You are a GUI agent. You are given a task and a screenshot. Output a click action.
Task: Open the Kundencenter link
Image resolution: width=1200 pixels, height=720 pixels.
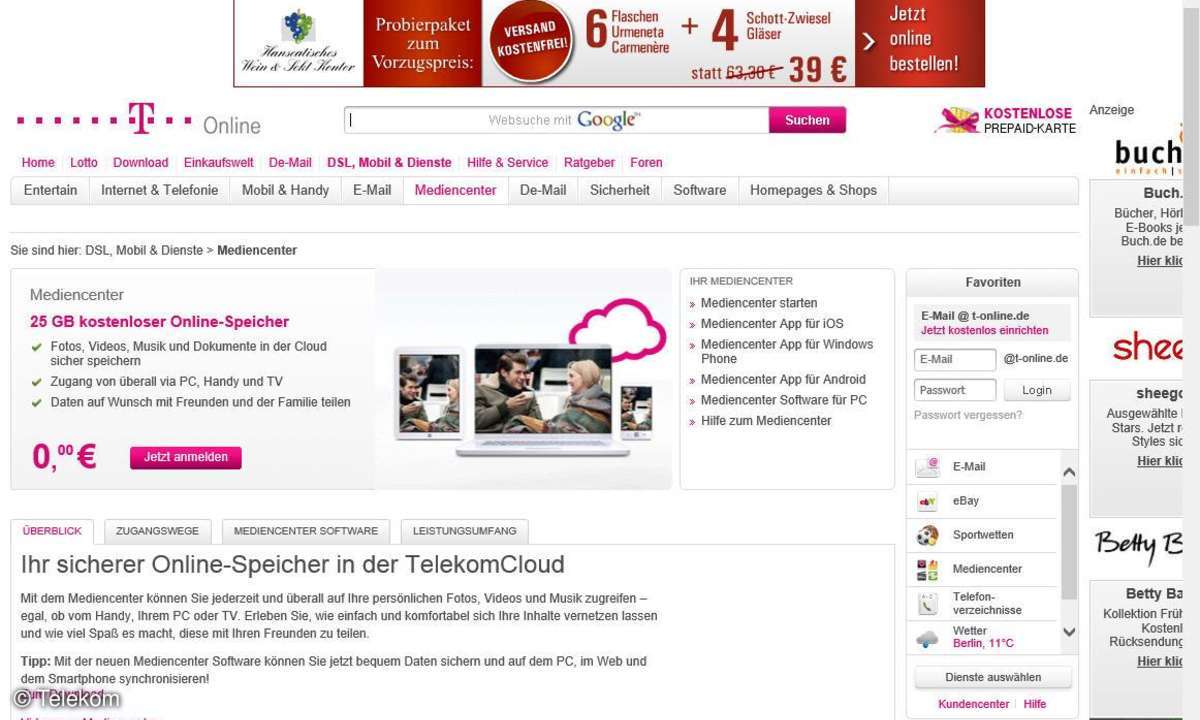[974, 704]
